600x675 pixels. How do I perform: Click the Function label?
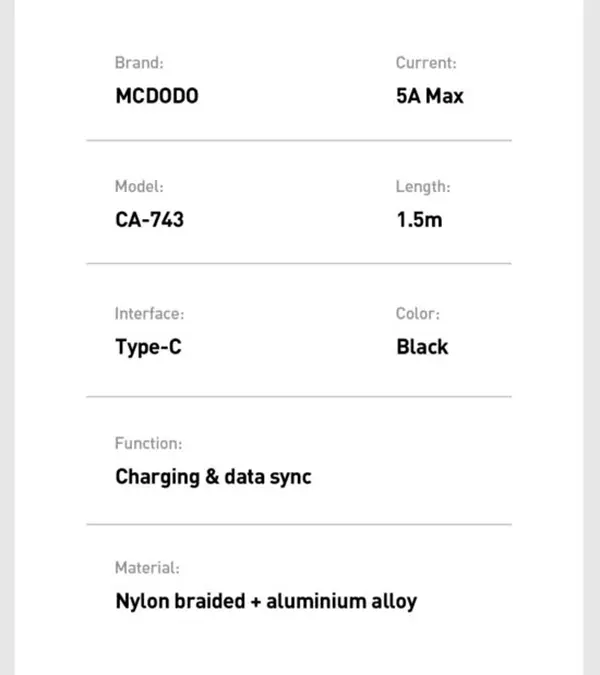pos(148,443)
